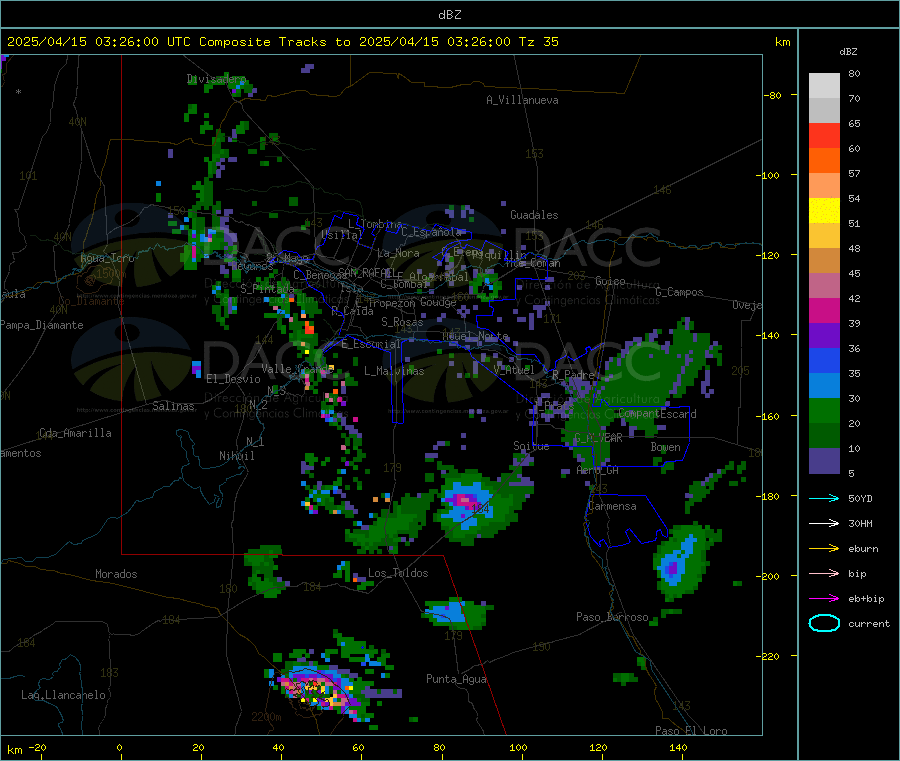Select the light gray 70-80 dBZ swatch
The width and height of the screenshot is (900, 761).
tap(824, 86)
